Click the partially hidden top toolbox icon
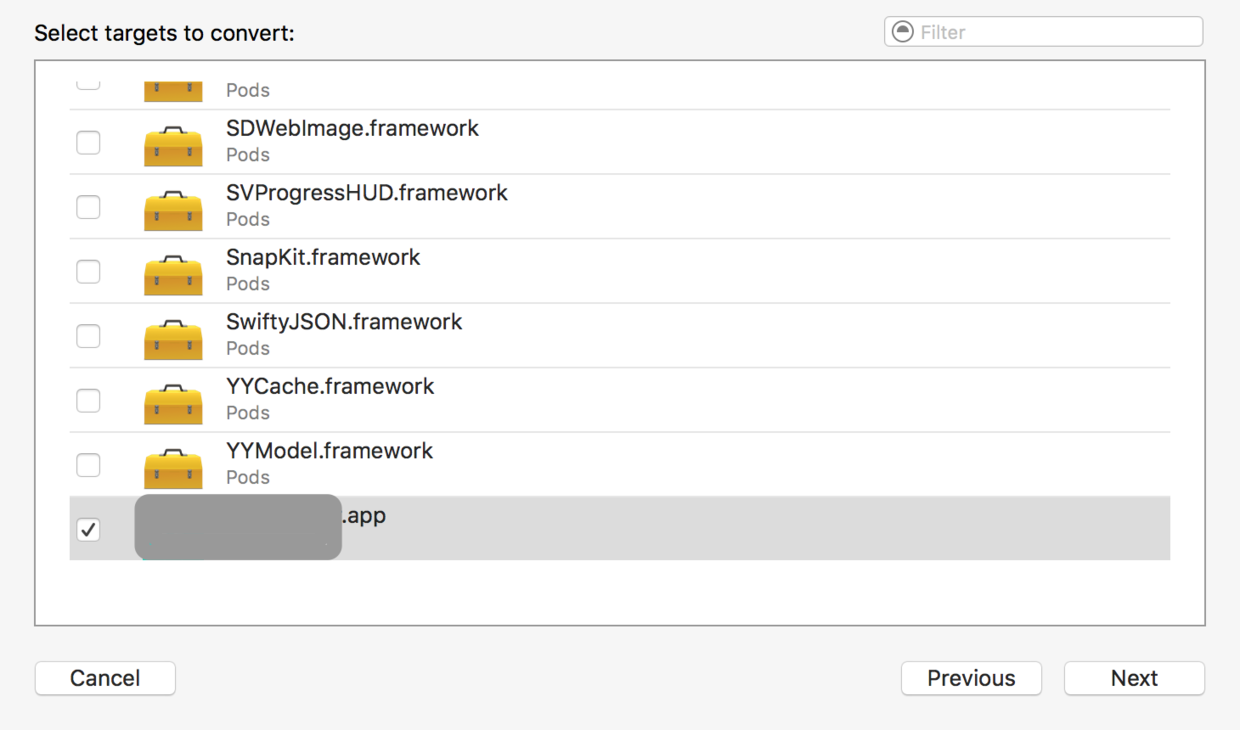Viewport: 1240px width, 730px height. (x=173, y=91)
